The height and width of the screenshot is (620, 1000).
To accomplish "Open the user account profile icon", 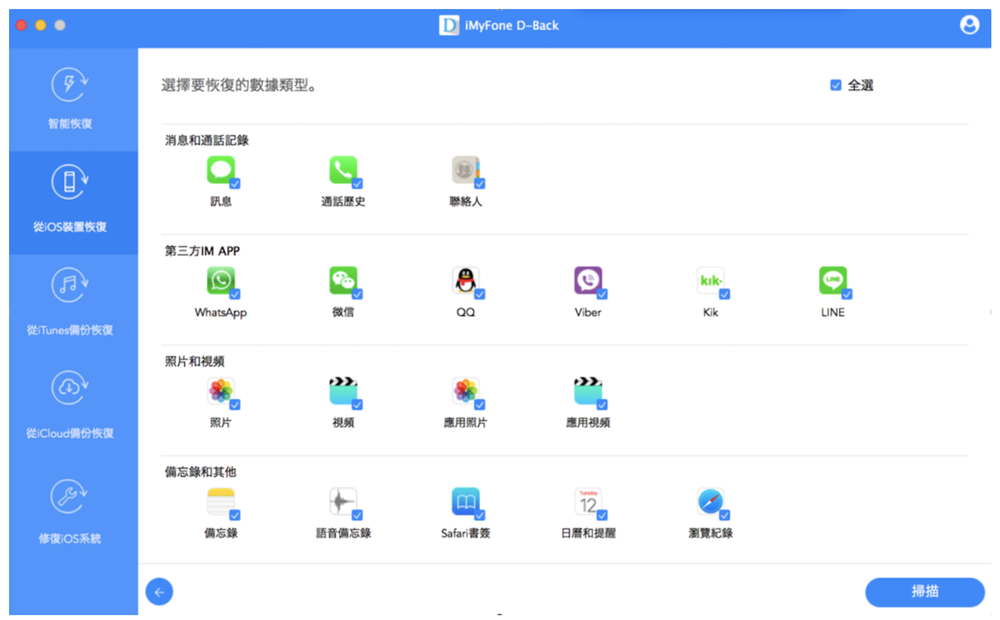I will [x=969, y=25].
